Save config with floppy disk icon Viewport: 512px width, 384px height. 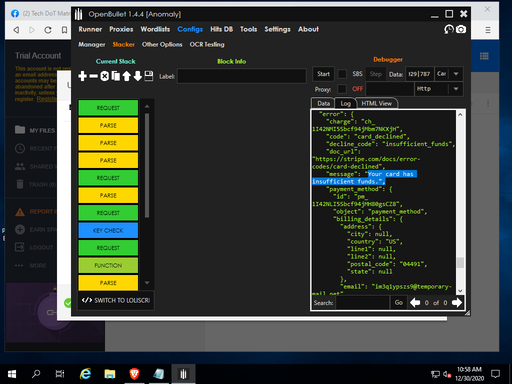pyautogui.click(x=149, y=76)
